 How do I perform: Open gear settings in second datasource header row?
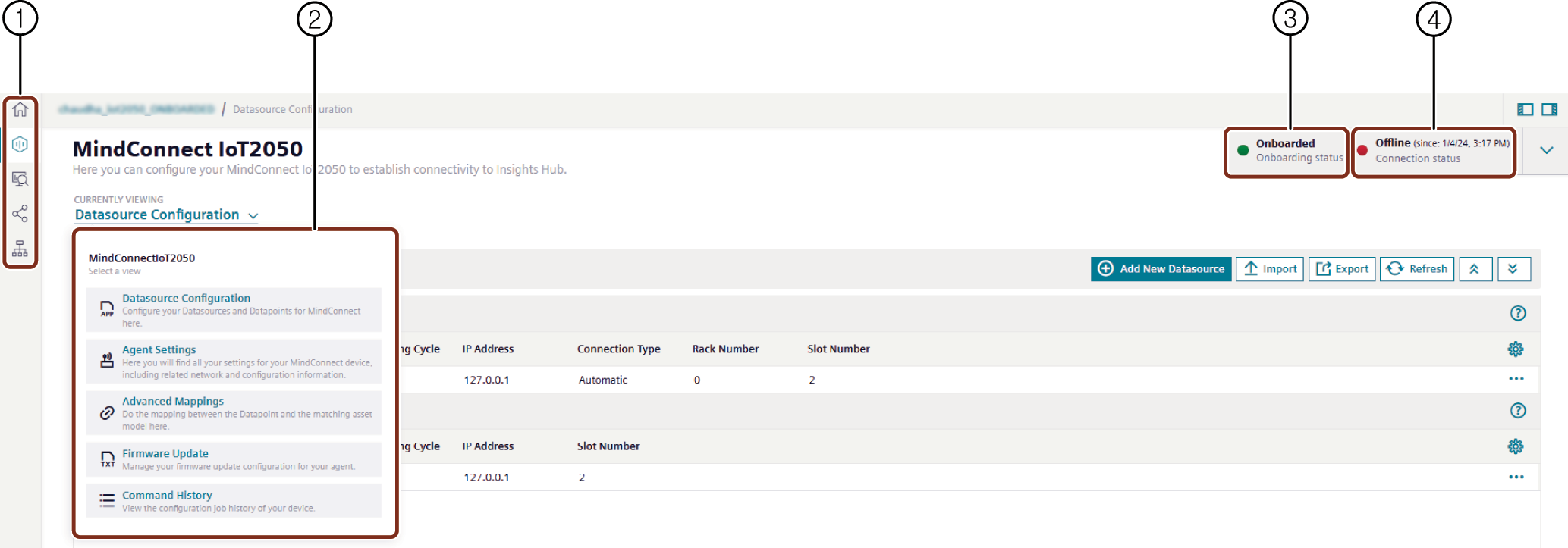tap(1516, 446)
